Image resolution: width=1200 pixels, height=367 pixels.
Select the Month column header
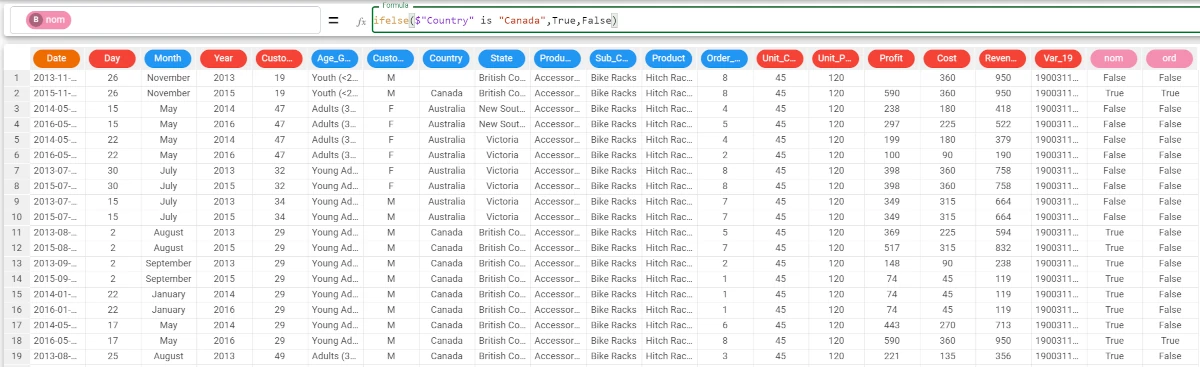[168, 58]
